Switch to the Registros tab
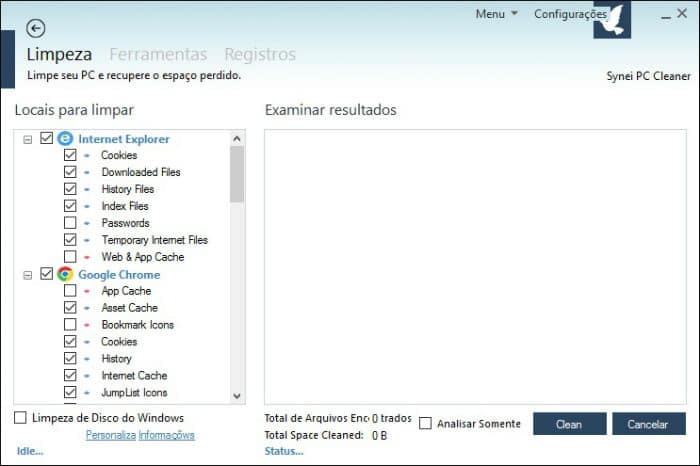 click(260, 54)
